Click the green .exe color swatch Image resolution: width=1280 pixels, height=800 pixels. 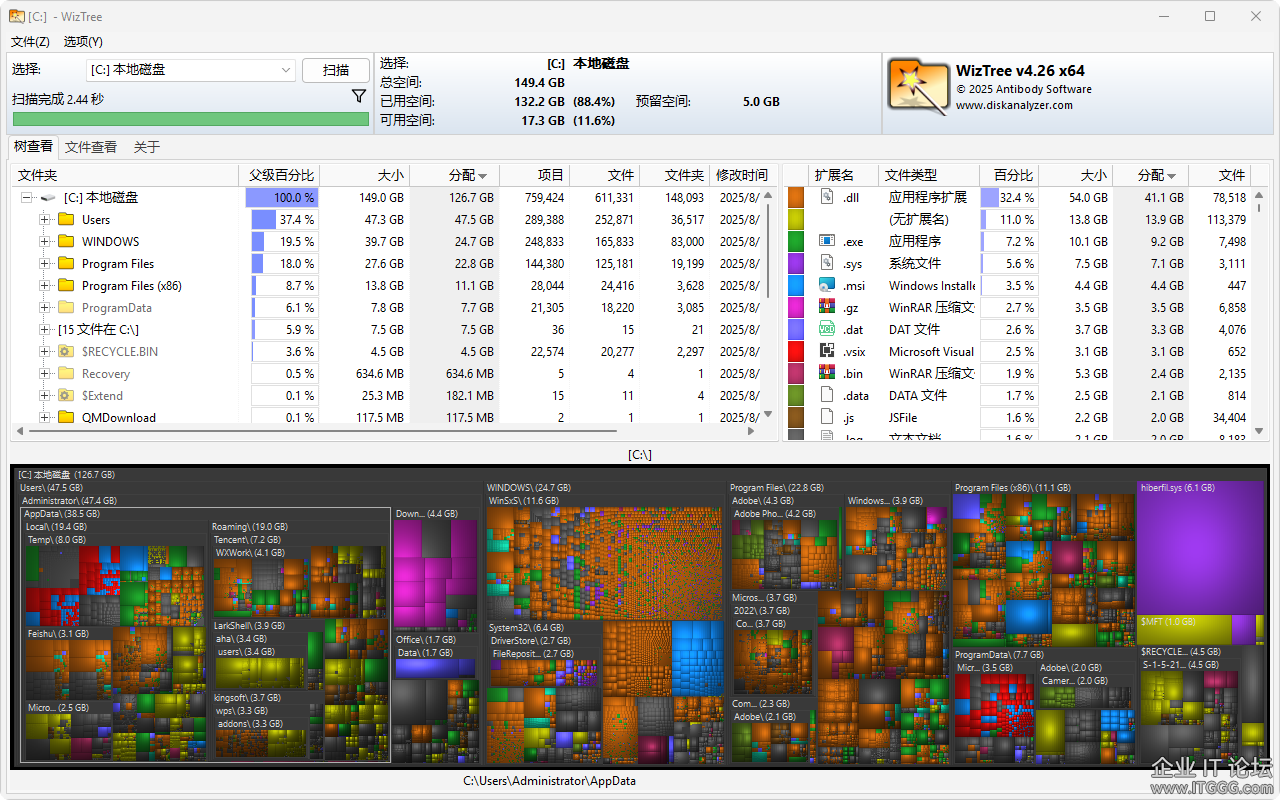point(796,241)
